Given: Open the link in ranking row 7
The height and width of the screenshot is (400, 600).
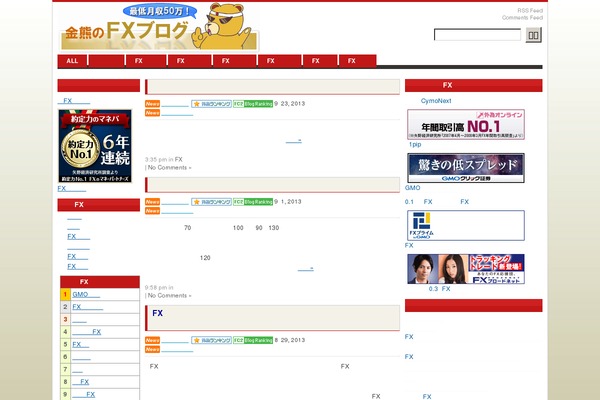Looking at the screenshot, I should tap(77, 370).
